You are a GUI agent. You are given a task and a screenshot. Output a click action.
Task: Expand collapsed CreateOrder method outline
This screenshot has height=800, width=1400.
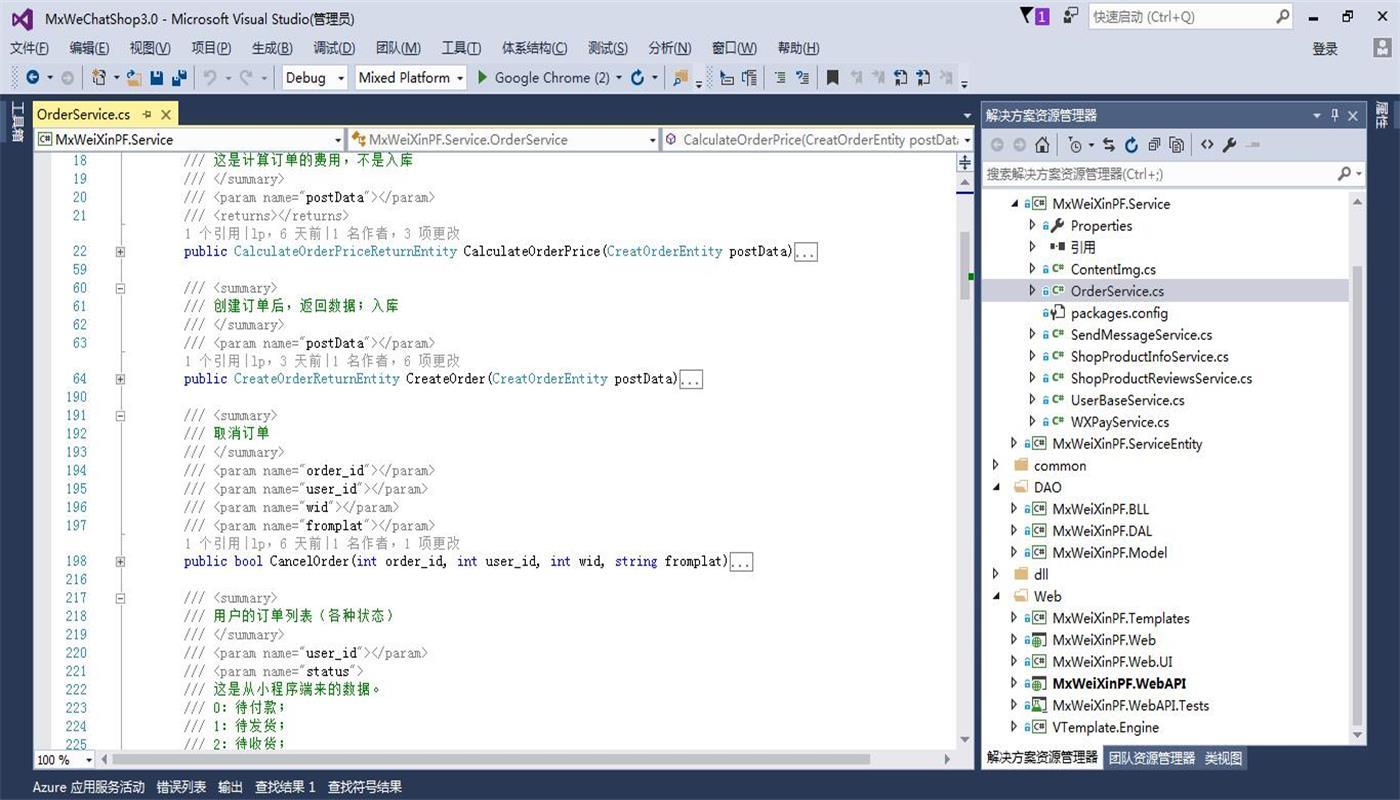click(120, 379)
